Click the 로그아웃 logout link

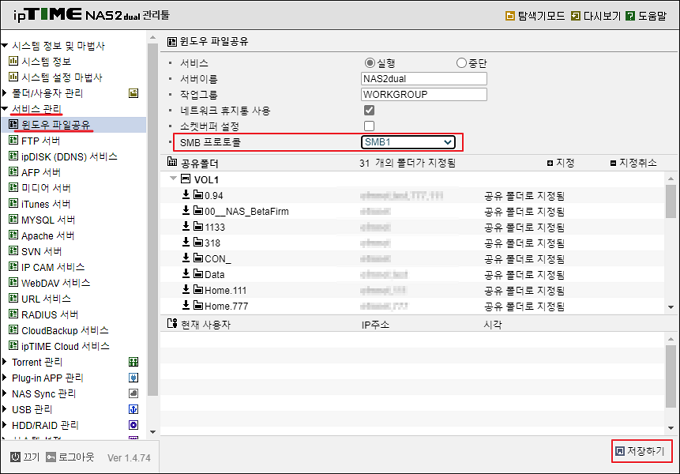click(70, 457)
